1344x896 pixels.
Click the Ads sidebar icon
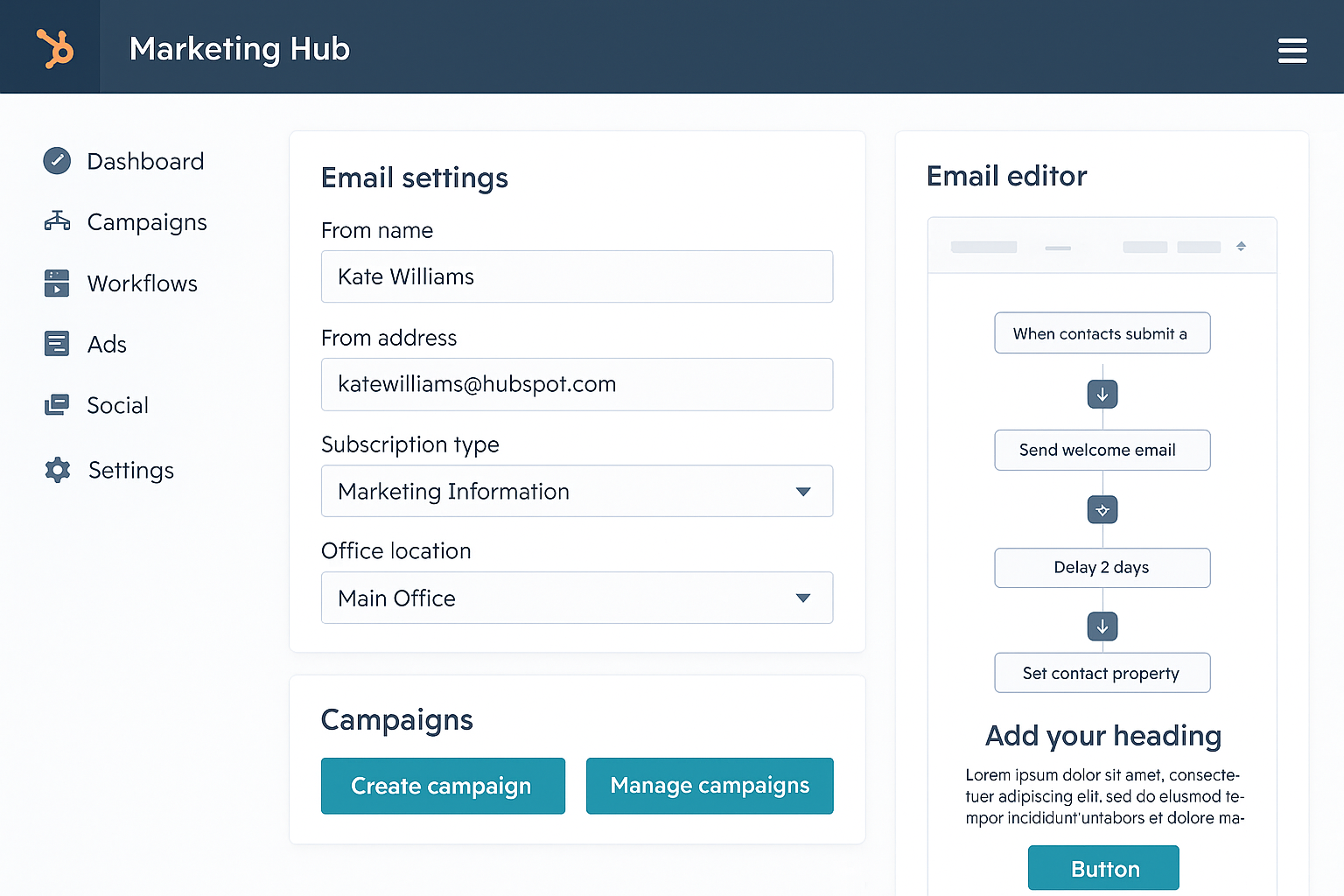[x=57, y=344]
